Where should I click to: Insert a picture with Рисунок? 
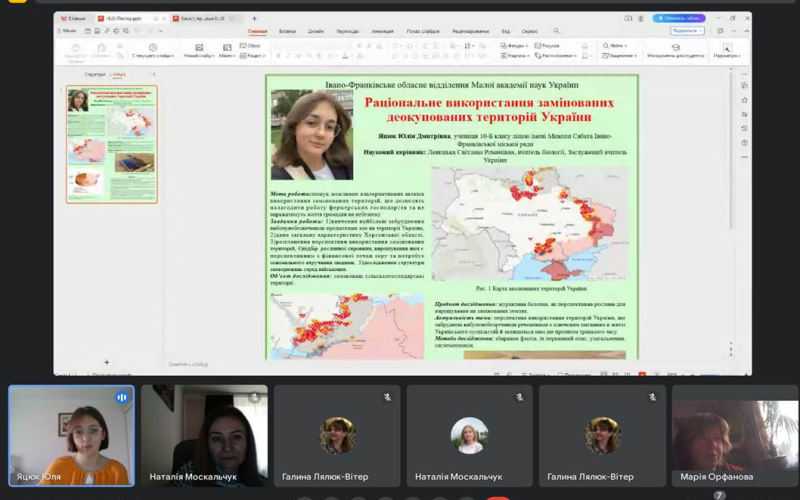(547, 46)
